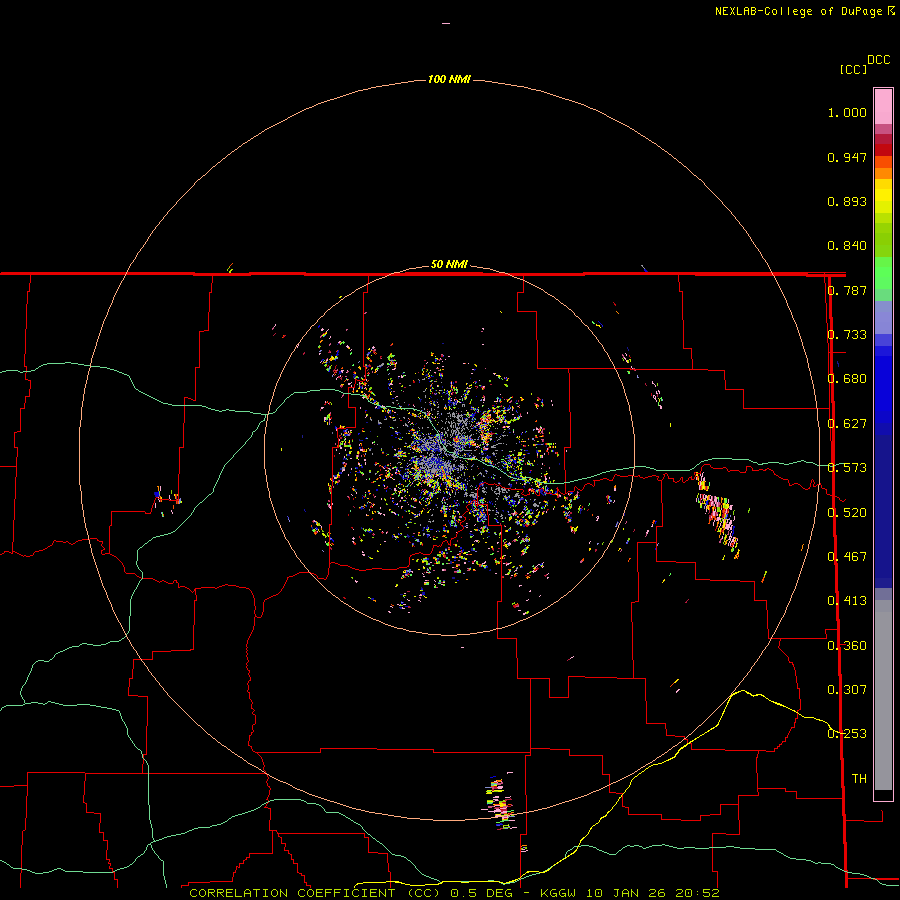Viewport: 900px width, 900px height.
Task: Select the 0.733 scale value
Action: click(x=847, y=335)
